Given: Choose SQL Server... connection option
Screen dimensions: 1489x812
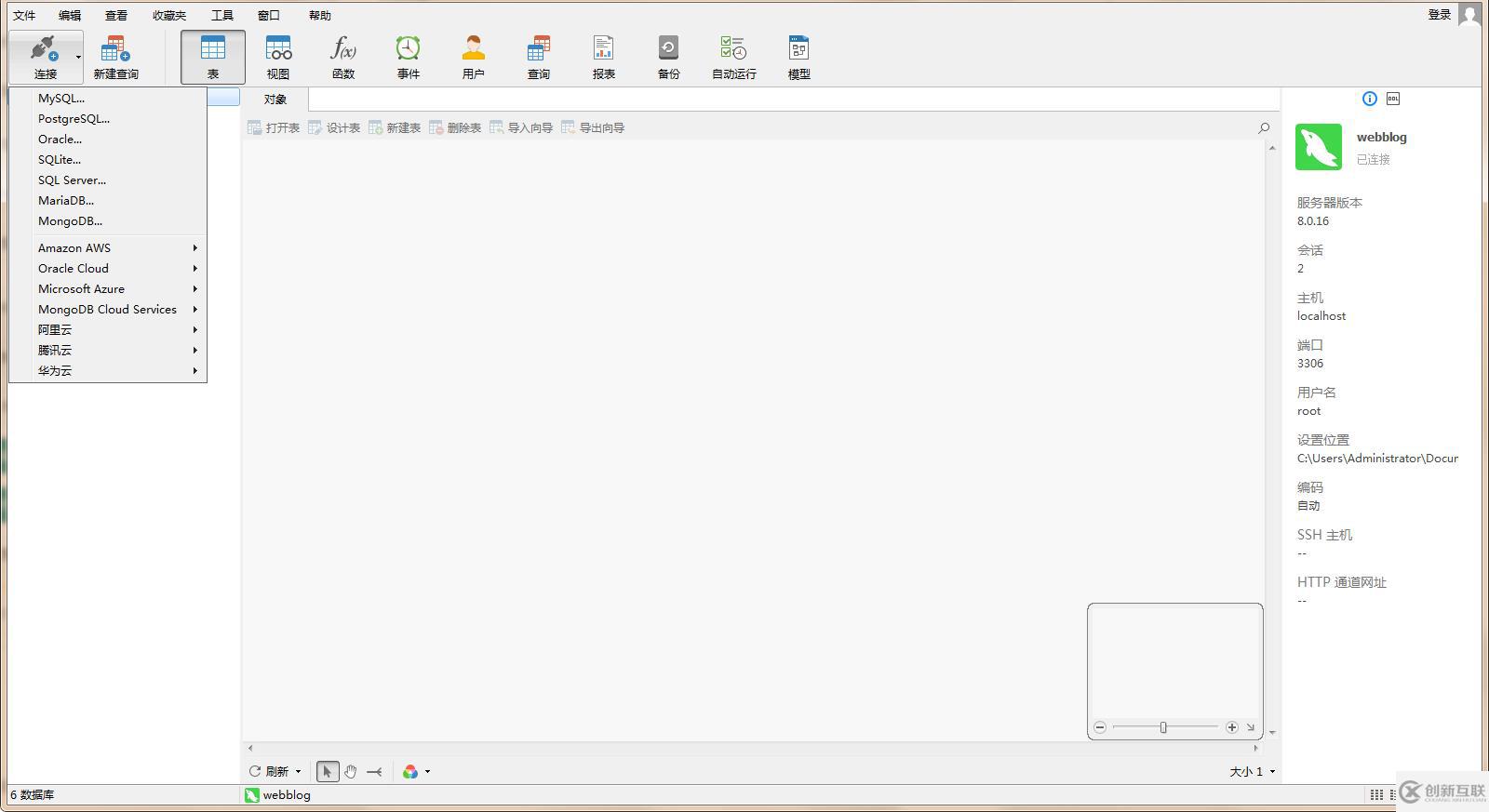Looking at the screenshot, I should pyautogui.click(x=108, y=180).
